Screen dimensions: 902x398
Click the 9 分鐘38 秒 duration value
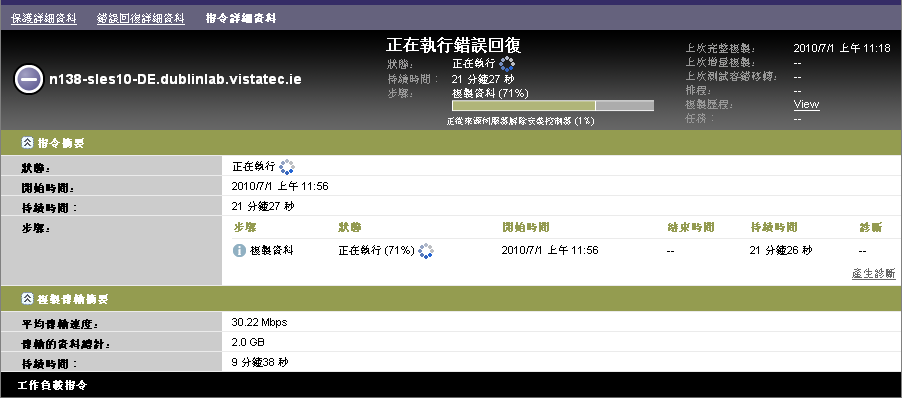click(260, 362)
